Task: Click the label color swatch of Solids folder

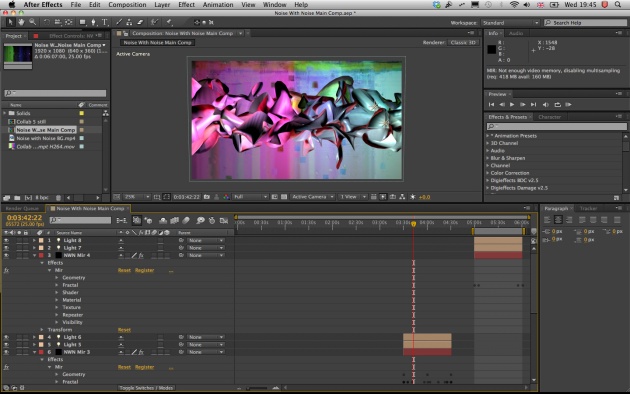Action: pyautogui.click(x=82, y=113)
